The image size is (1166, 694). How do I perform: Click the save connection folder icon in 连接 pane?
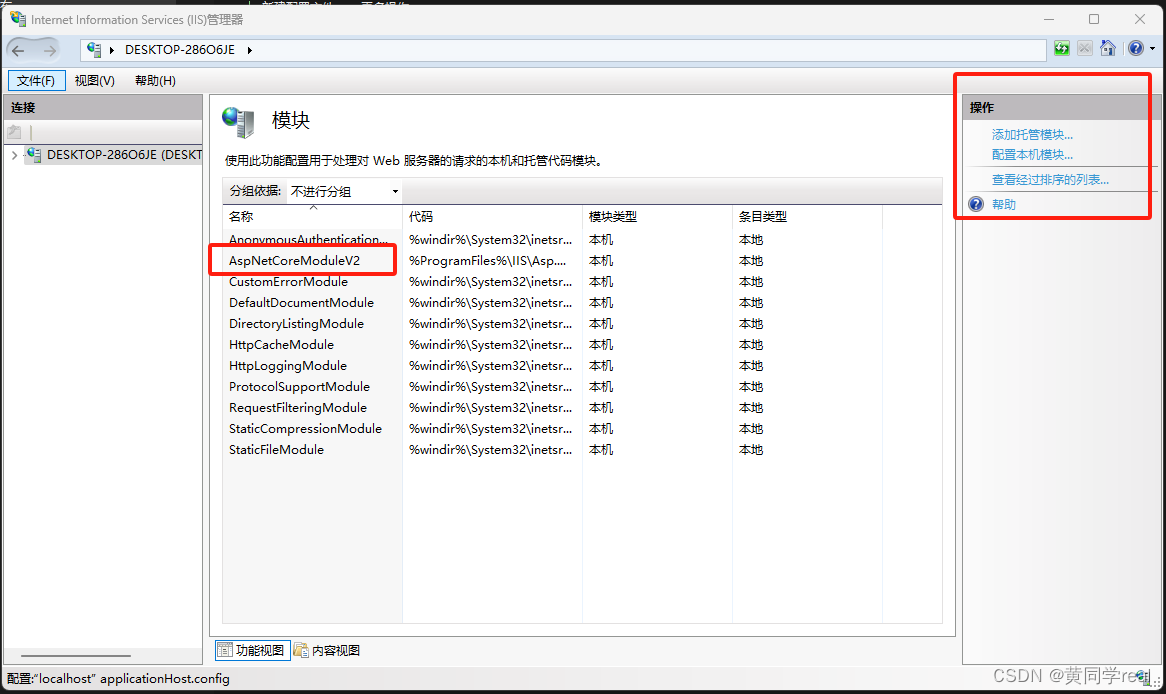point(14,131)
